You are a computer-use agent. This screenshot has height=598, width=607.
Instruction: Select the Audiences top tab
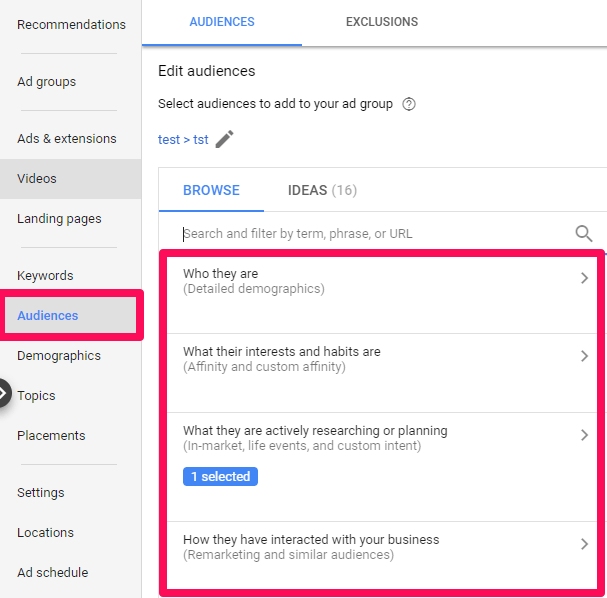point(222,22)
